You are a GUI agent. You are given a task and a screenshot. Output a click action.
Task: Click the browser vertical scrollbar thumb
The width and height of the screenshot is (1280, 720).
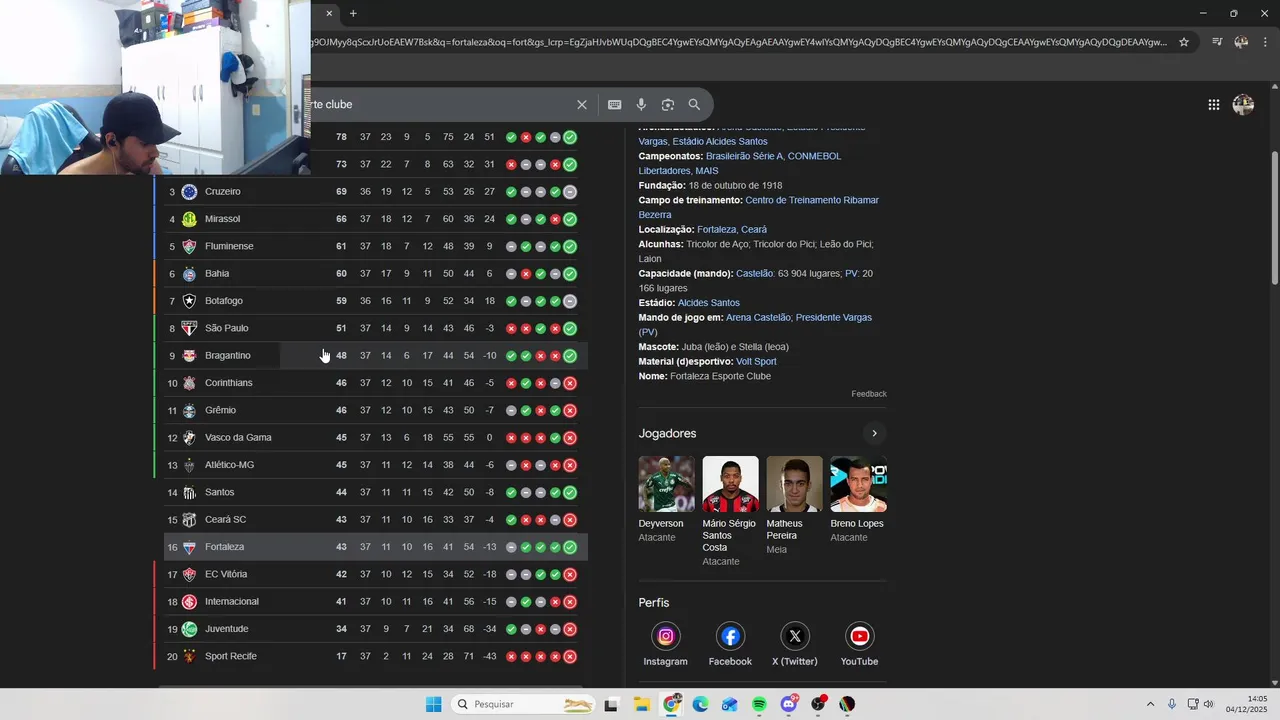tap(1274, 216)
